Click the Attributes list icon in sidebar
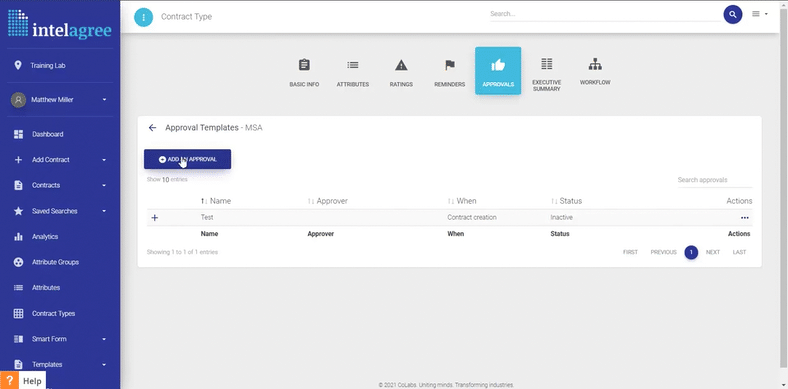The height and width of the screenshot is (389, 788). tap(18, 288)
